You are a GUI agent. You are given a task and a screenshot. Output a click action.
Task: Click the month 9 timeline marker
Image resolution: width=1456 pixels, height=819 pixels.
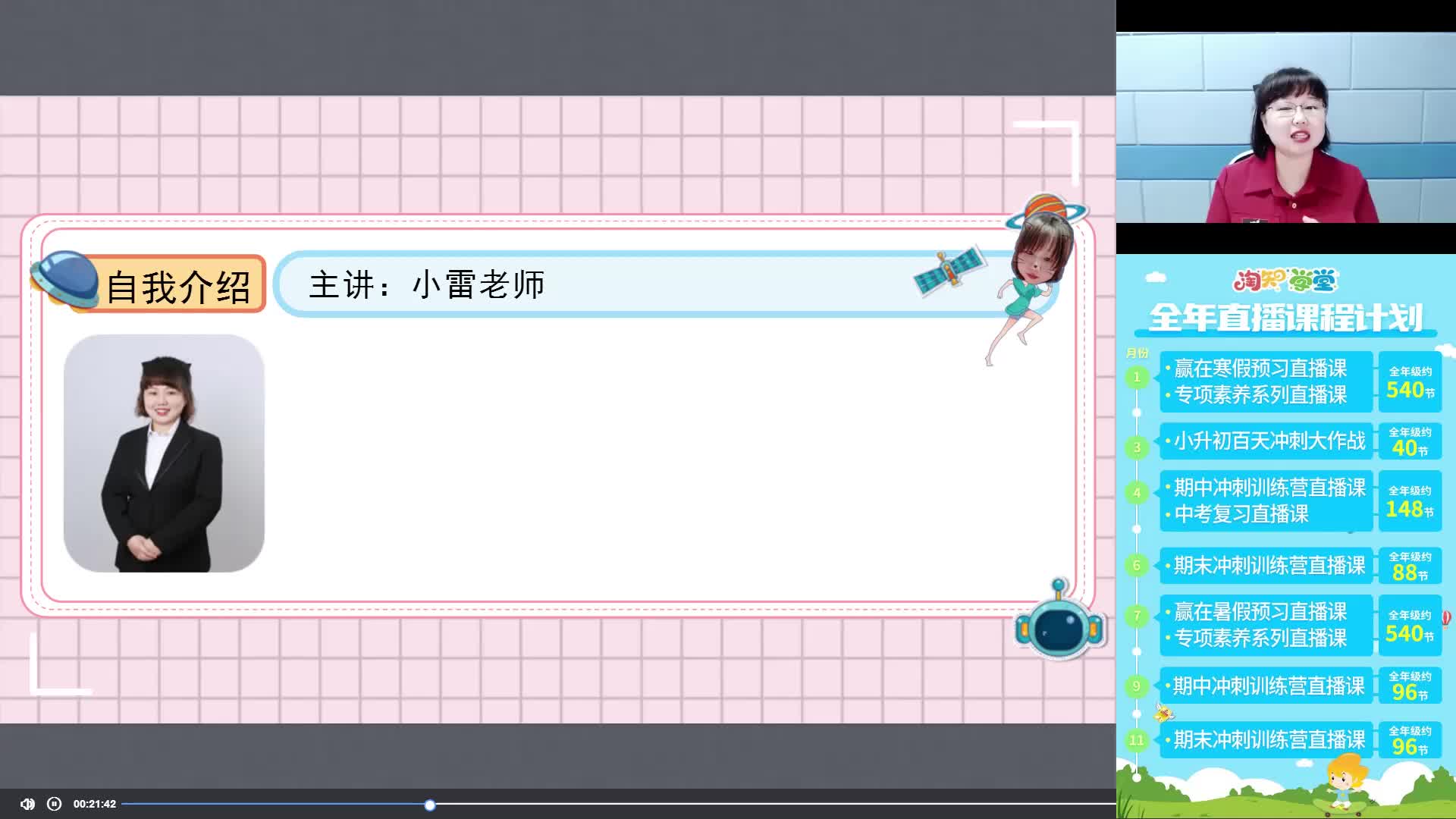click(x=1137, y=686)
